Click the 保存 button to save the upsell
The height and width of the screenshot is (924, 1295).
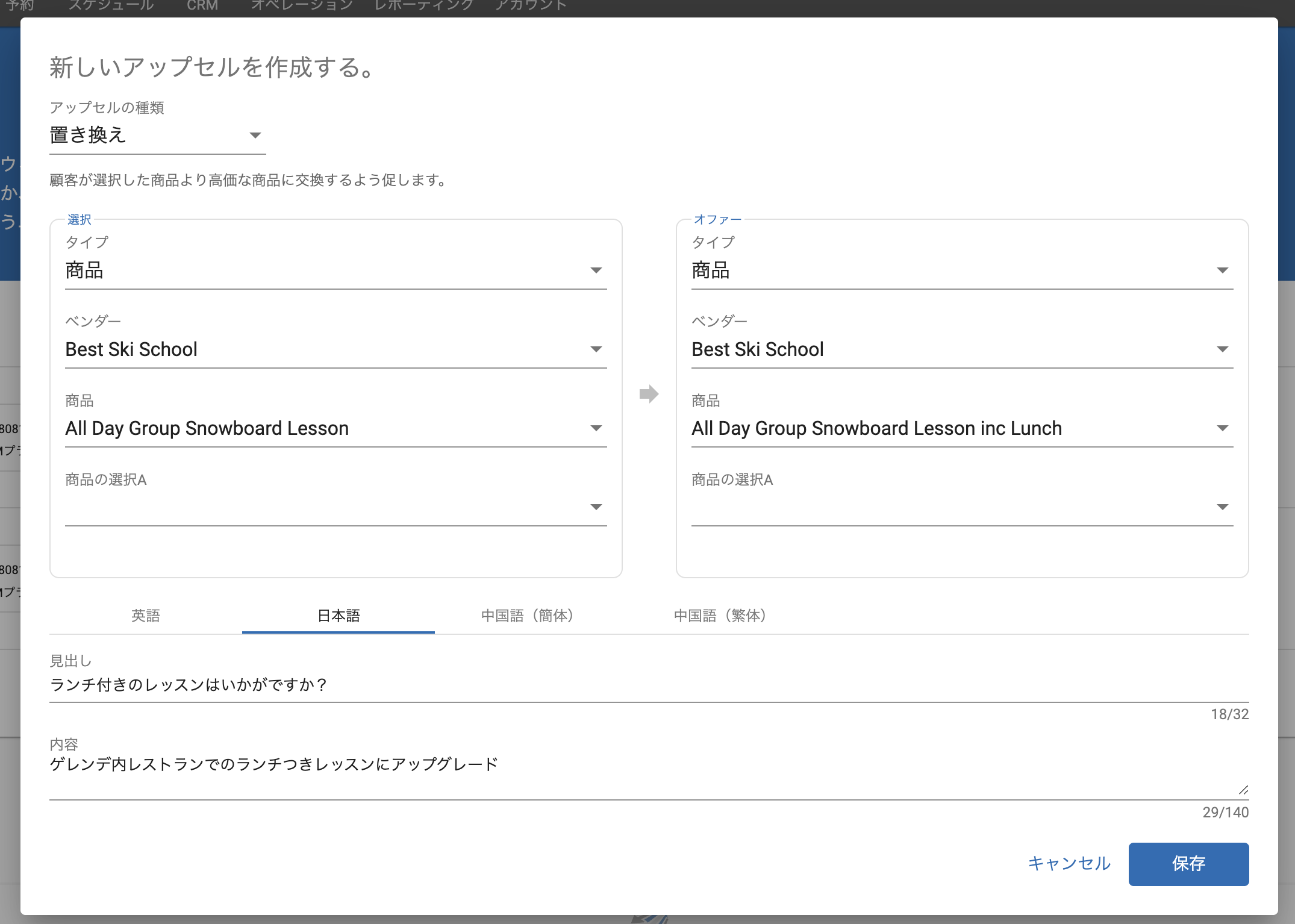(x=1188, y=864)
